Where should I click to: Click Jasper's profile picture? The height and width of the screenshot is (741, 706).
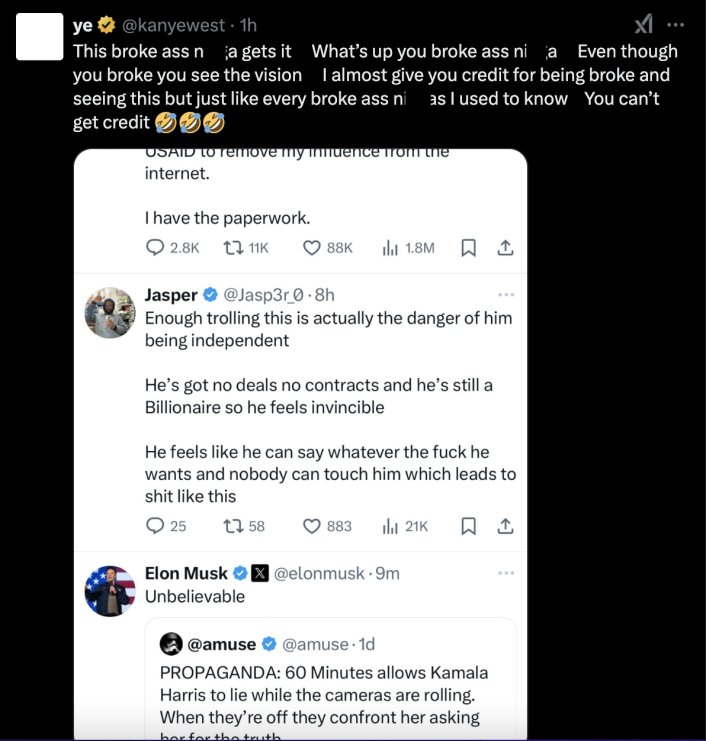(x=110, y=313)
